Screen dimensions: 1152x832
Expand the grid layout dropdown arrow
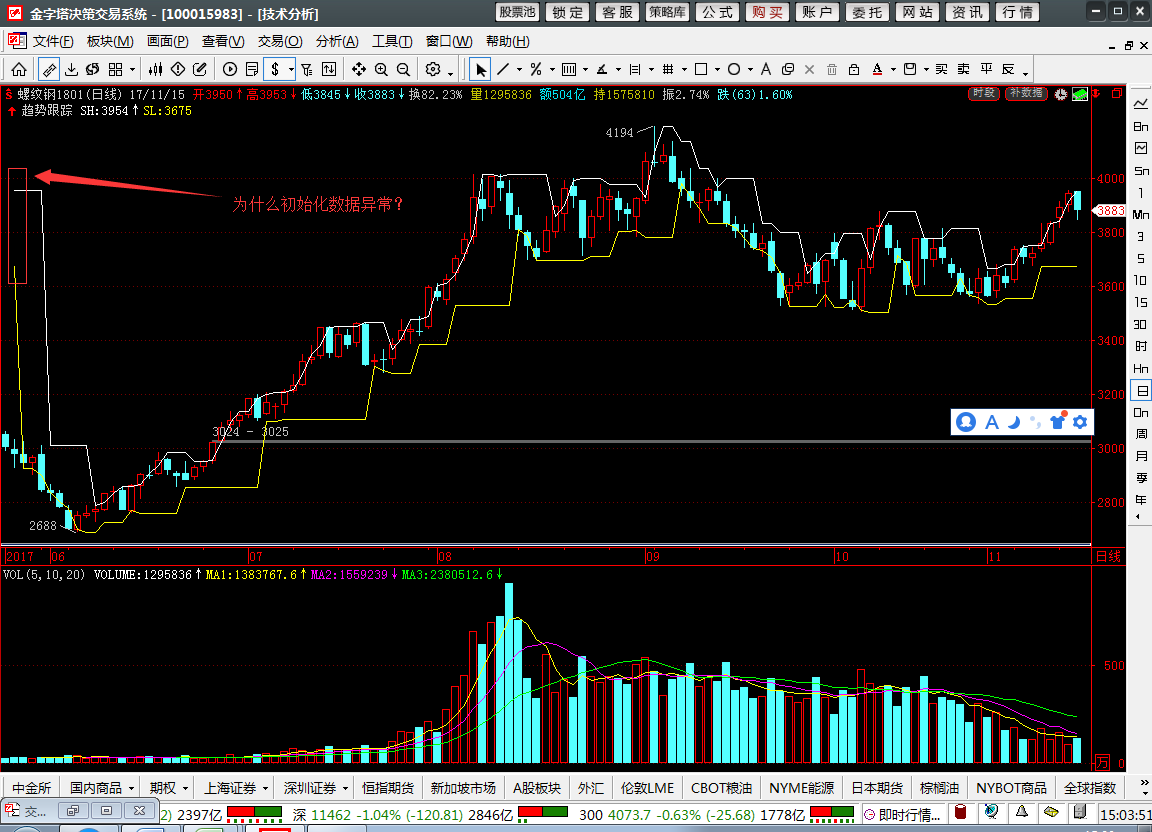pyautogui.click(x=132, y=70)
